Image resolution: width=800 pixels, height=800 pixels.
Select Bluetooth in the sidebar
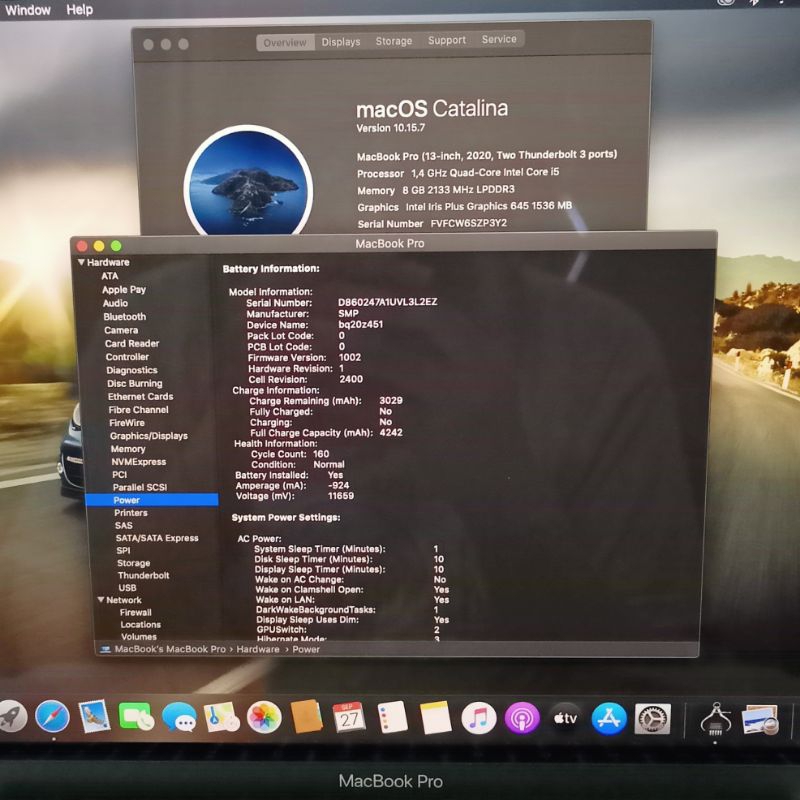(124, 316)
